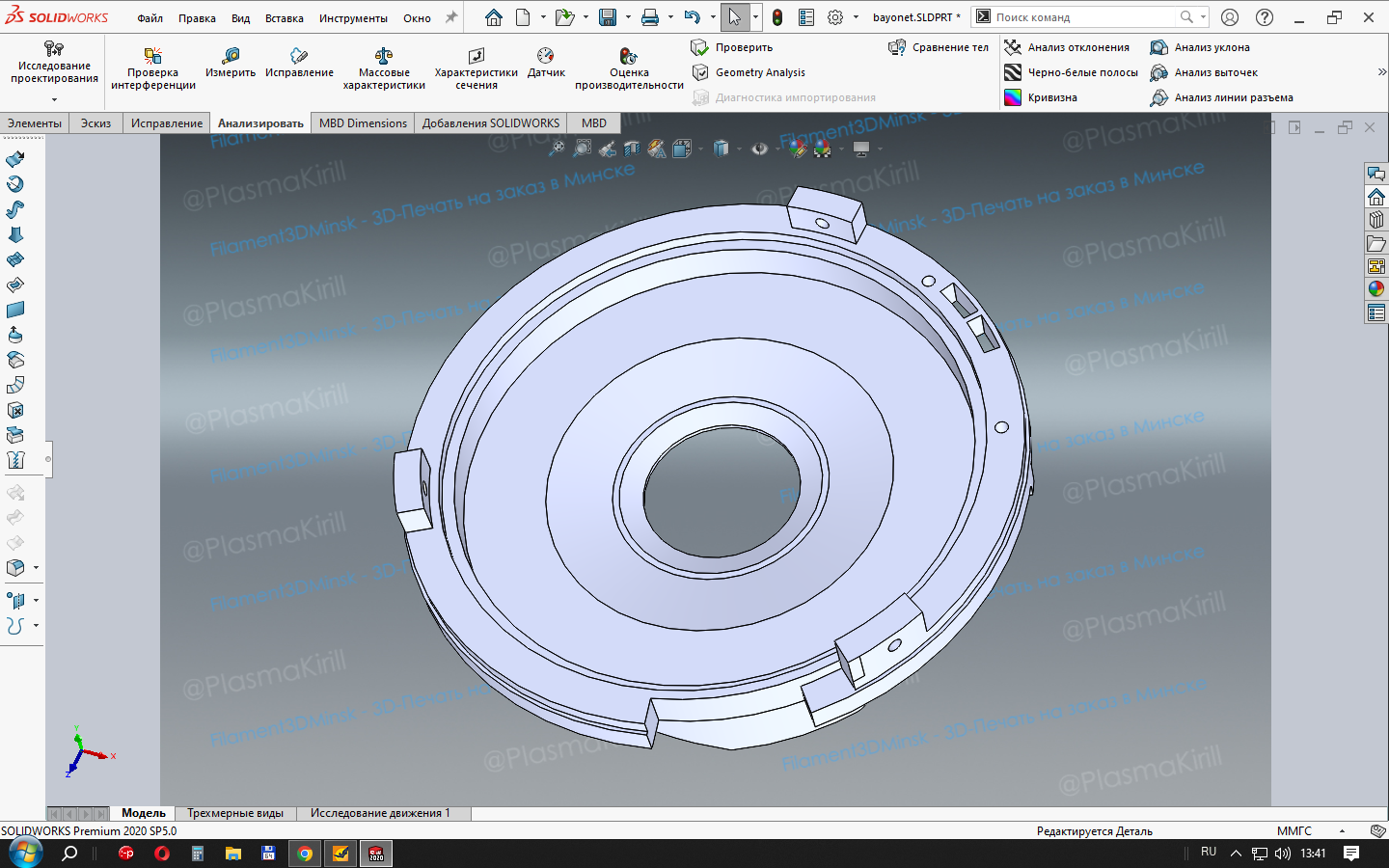The width and height of the screenshot is (1389, 868).
Task: Click the ММГС units in status bar
Action: click(1294, 830)
